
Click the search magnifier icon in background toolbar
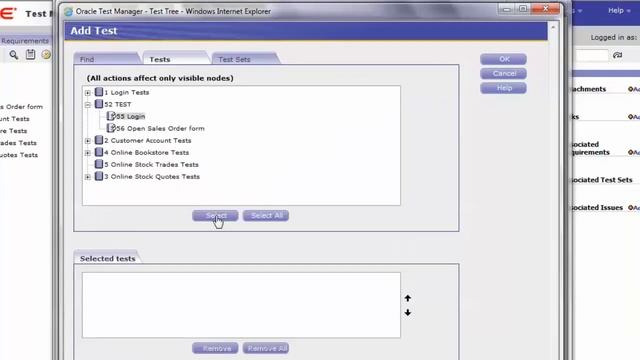point(13,54)
